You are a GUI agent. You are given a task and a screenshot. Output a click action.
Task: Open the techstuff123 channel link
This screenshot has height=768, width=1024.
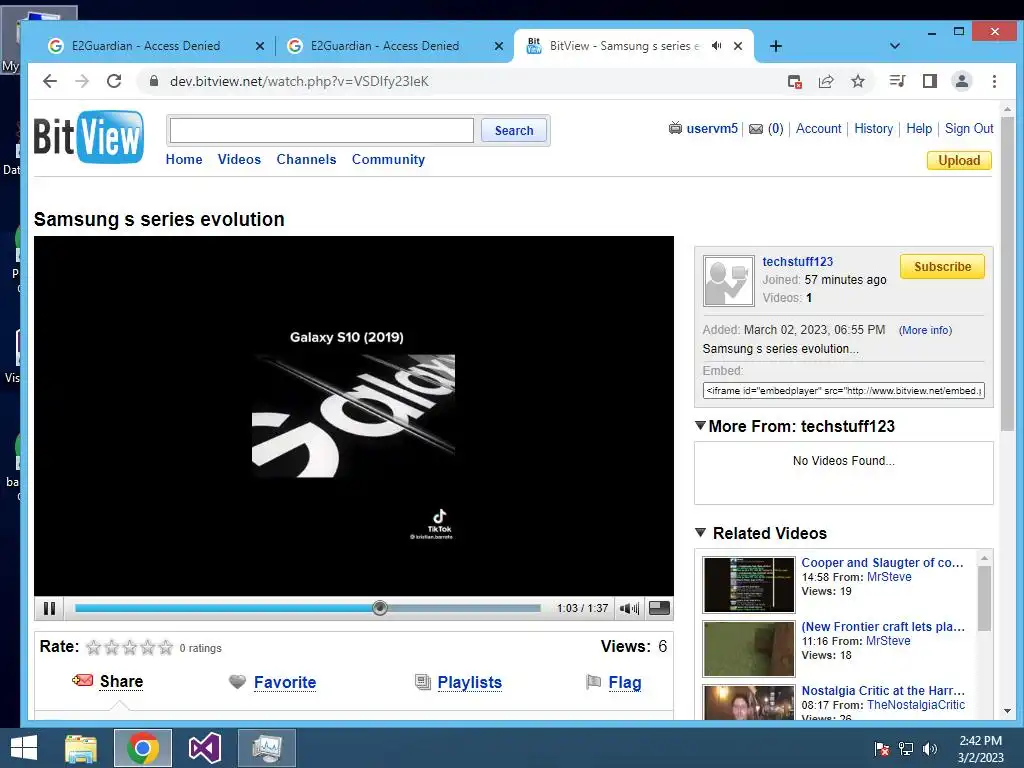click(797, 261)
